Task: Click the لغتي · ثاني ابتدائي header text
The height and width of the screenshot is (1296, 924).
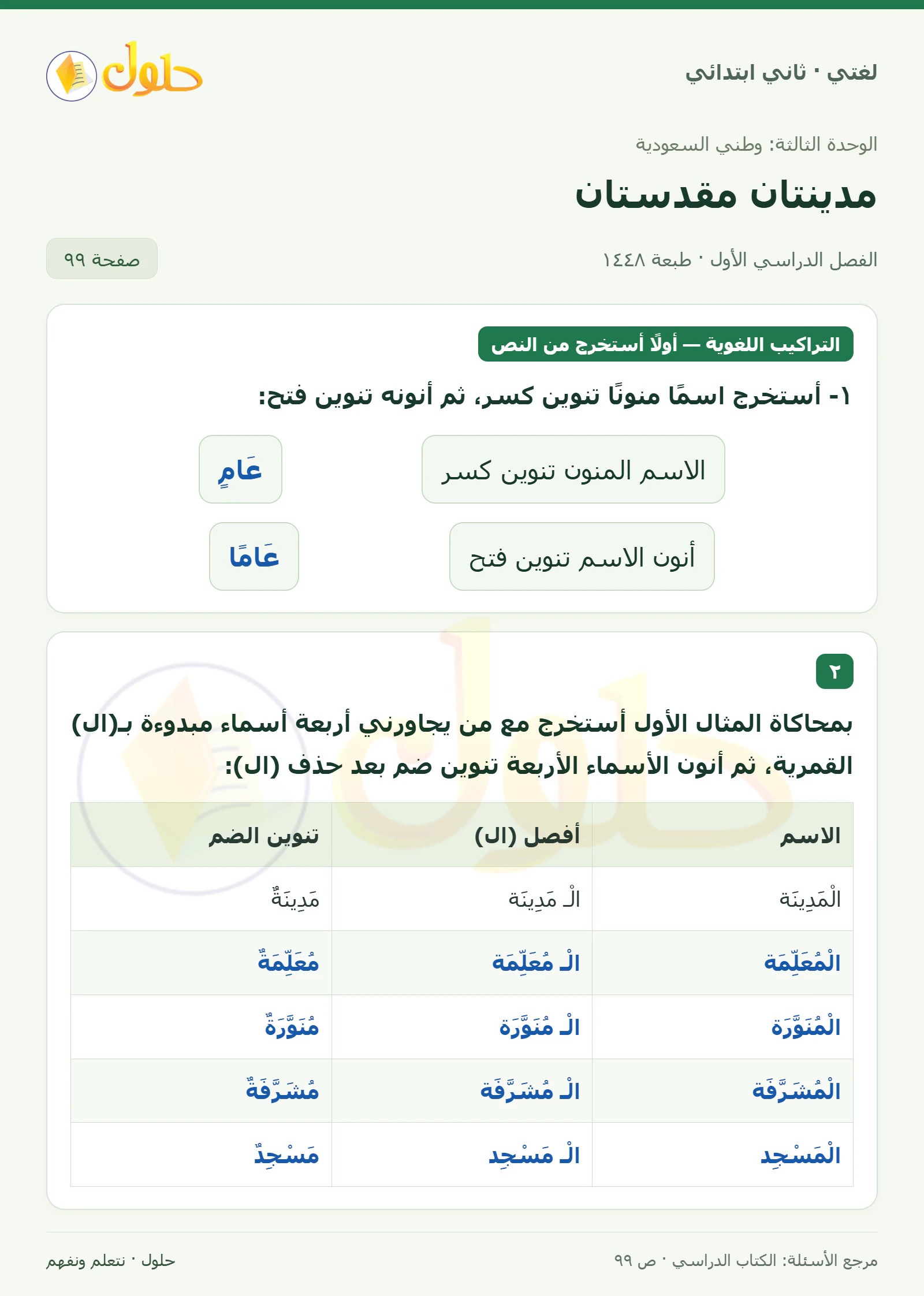Action: point(781,73)
